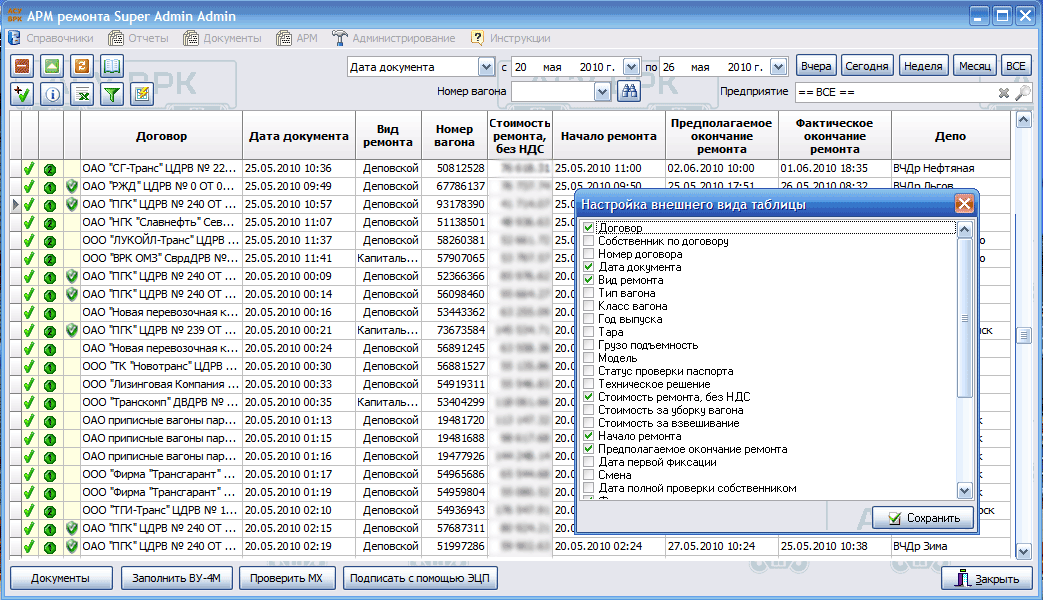Click the main table scroll-up arrow
This screenshot has height=600, width=1043.
click(x=1023, y=120)
